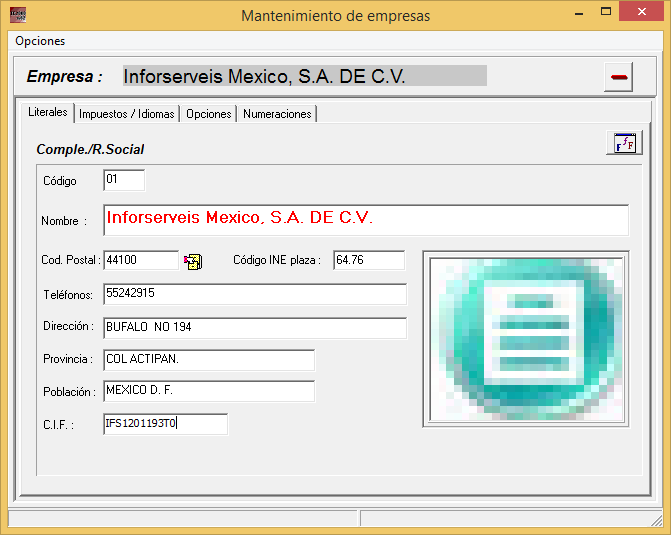Image resolution: width=671 pixels, height=535 pixels.
Task: Click the Dirección field BUFALO NO 194
Action: [255, 328]
